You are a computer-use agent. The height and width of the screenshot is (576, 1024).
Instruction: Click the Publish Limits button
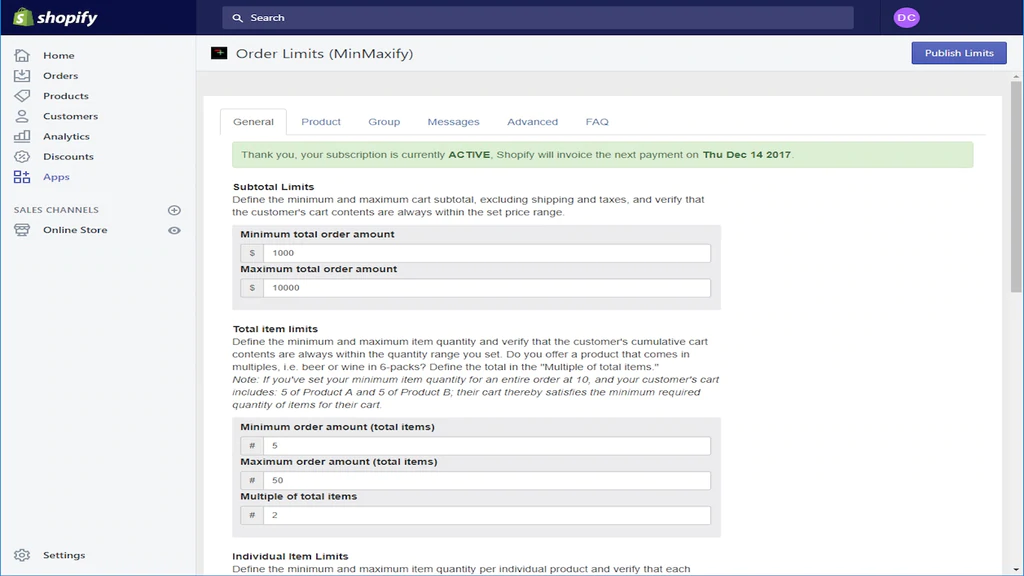[958, 53]
